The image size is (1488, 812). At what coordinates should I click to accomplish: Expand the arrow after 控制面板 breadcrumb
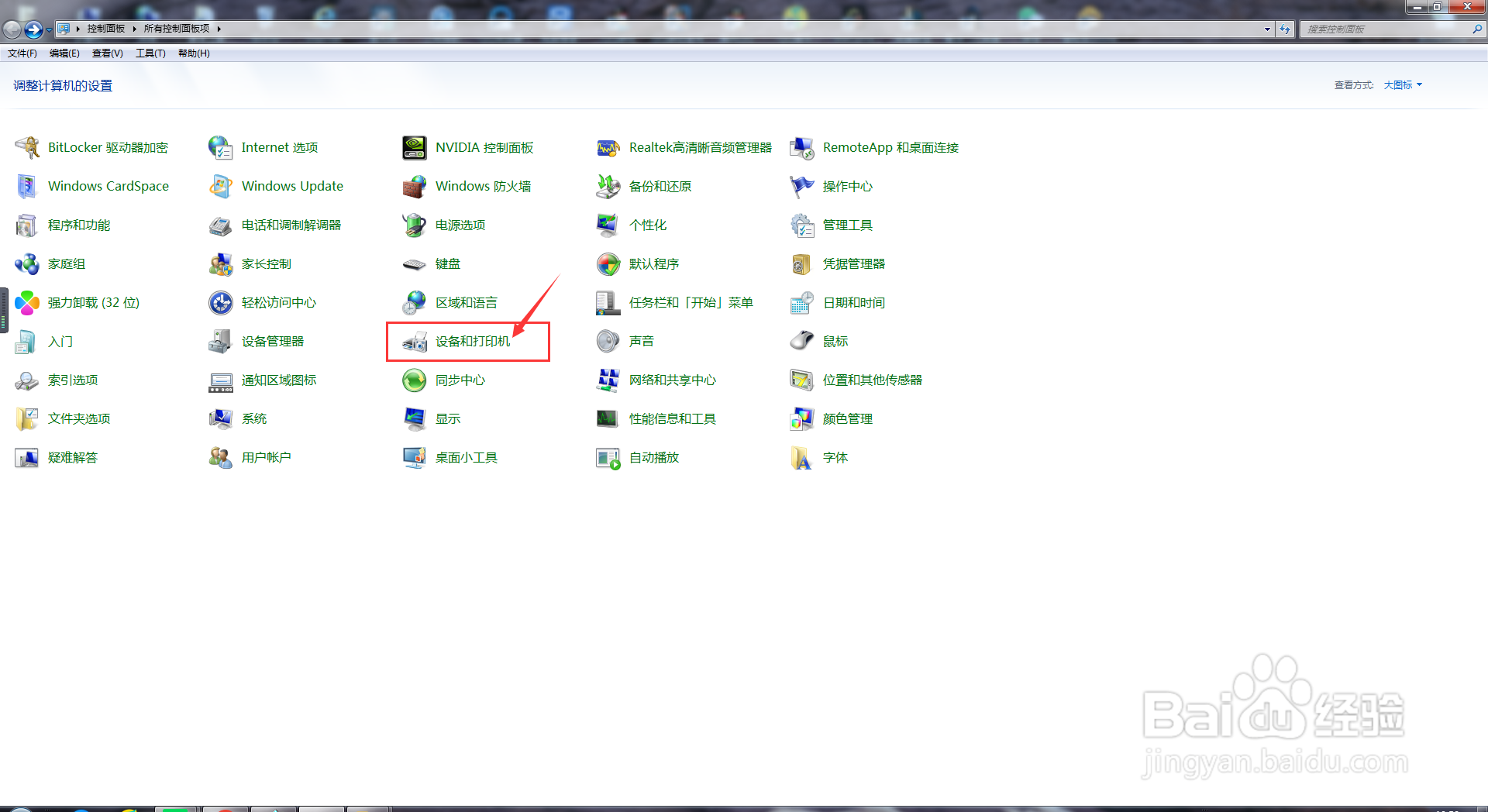[x=134, y=29]
